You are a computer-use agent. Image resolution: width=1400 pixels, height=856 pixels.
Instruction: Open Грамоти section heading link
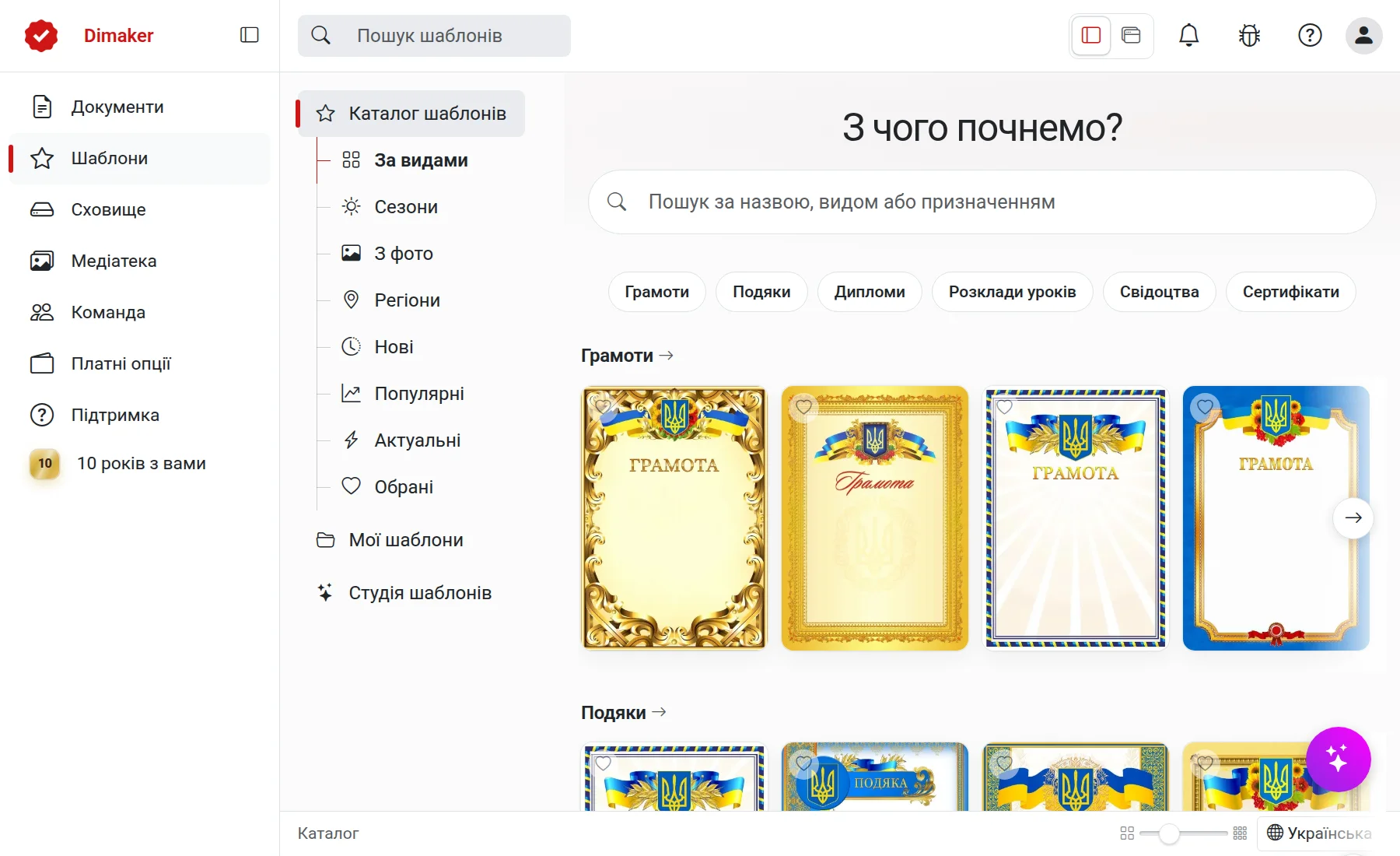627,356
